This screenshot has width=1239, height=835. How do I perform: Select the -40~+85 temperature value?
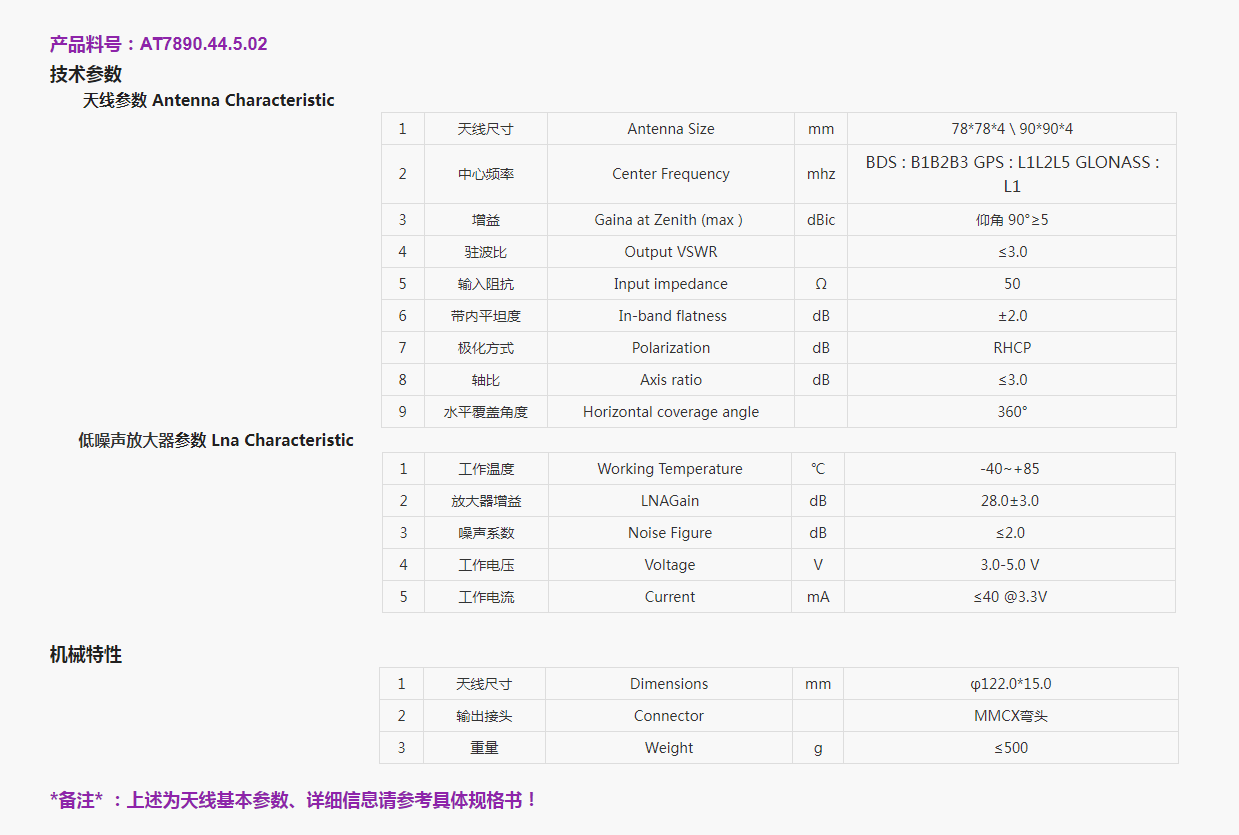[1010, 469]
